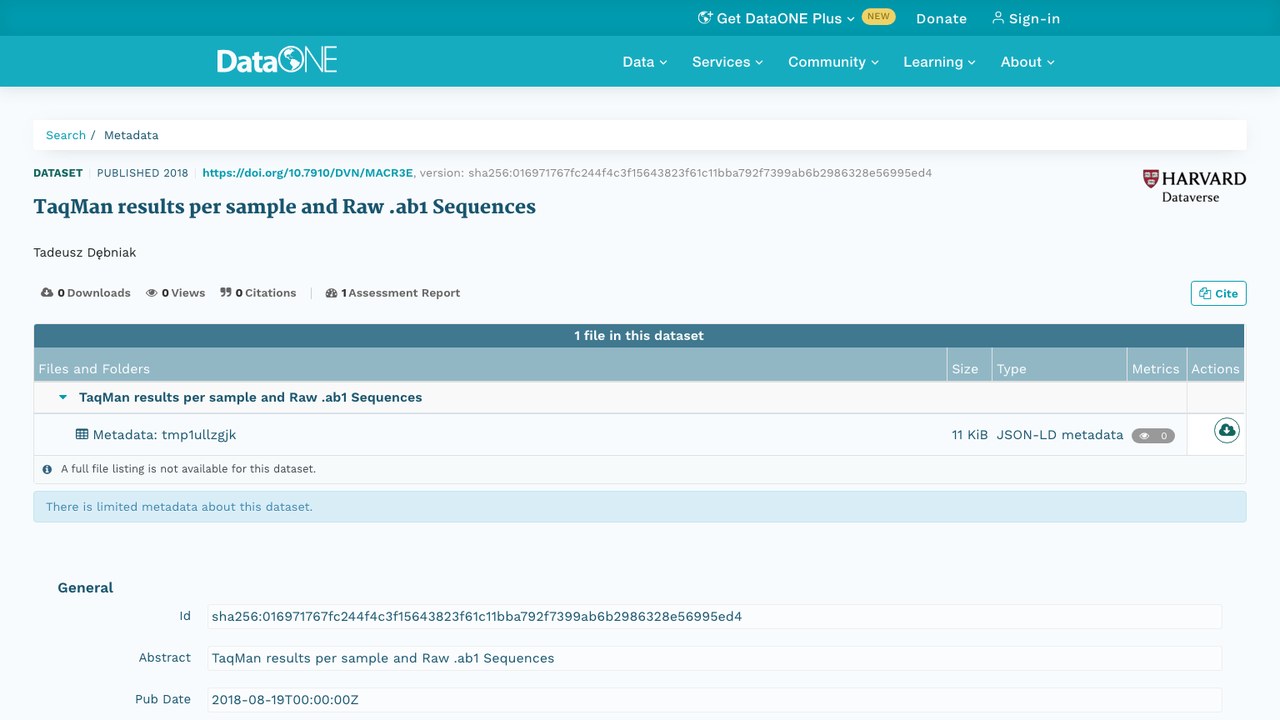The width and height of the screenshot is (1280, 720).
Task: Click the 11 KiB size cell
Action: pos(970,435)
